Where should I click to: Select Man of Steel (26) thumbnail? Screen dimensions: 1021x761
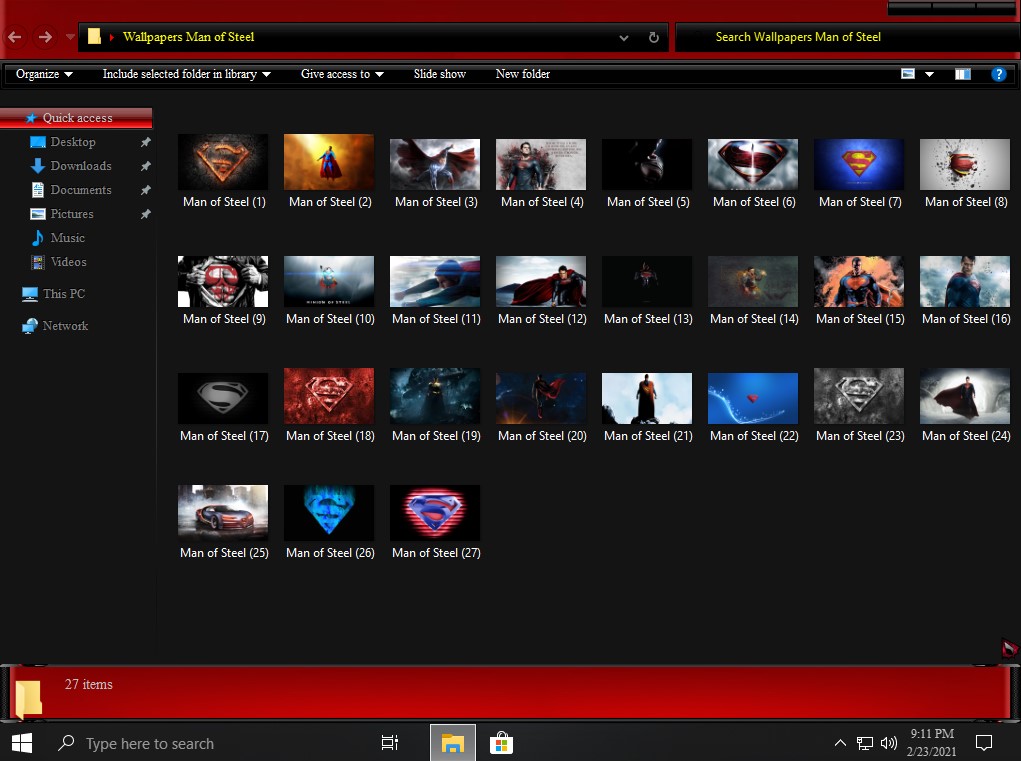[329, 513]
